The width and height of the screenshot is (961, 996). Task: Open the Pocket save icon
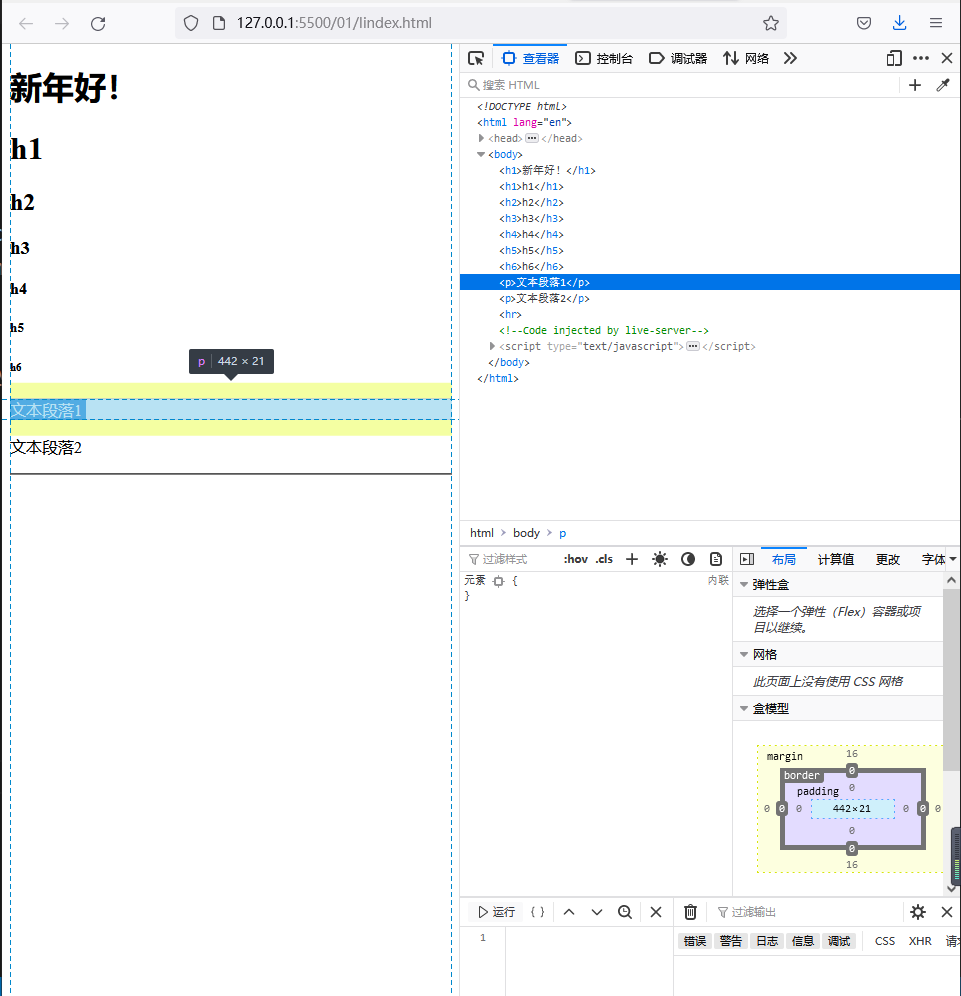coord(864,24)
